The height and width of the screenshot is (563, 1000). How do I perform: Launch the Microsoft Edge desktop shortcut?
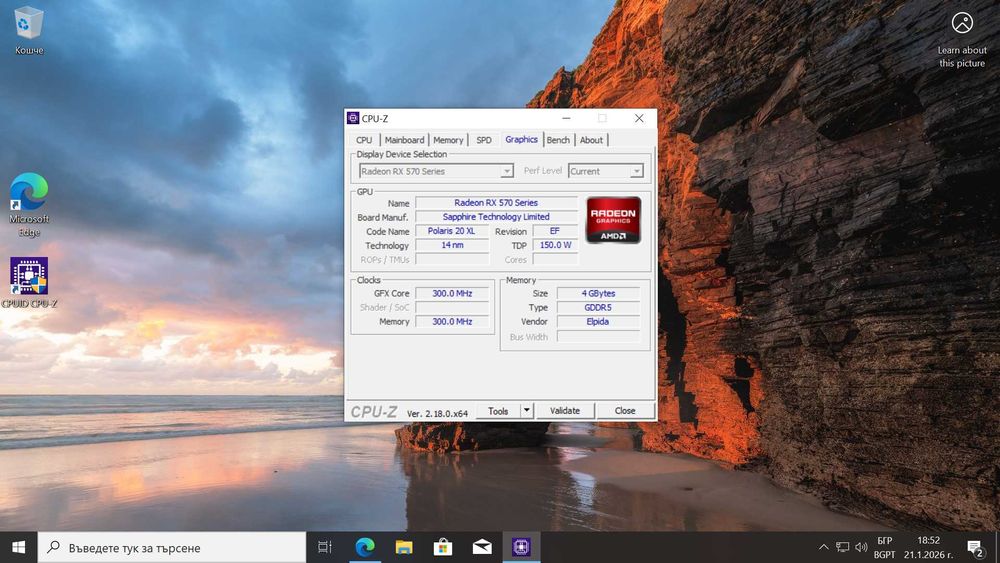click(29, 205)
